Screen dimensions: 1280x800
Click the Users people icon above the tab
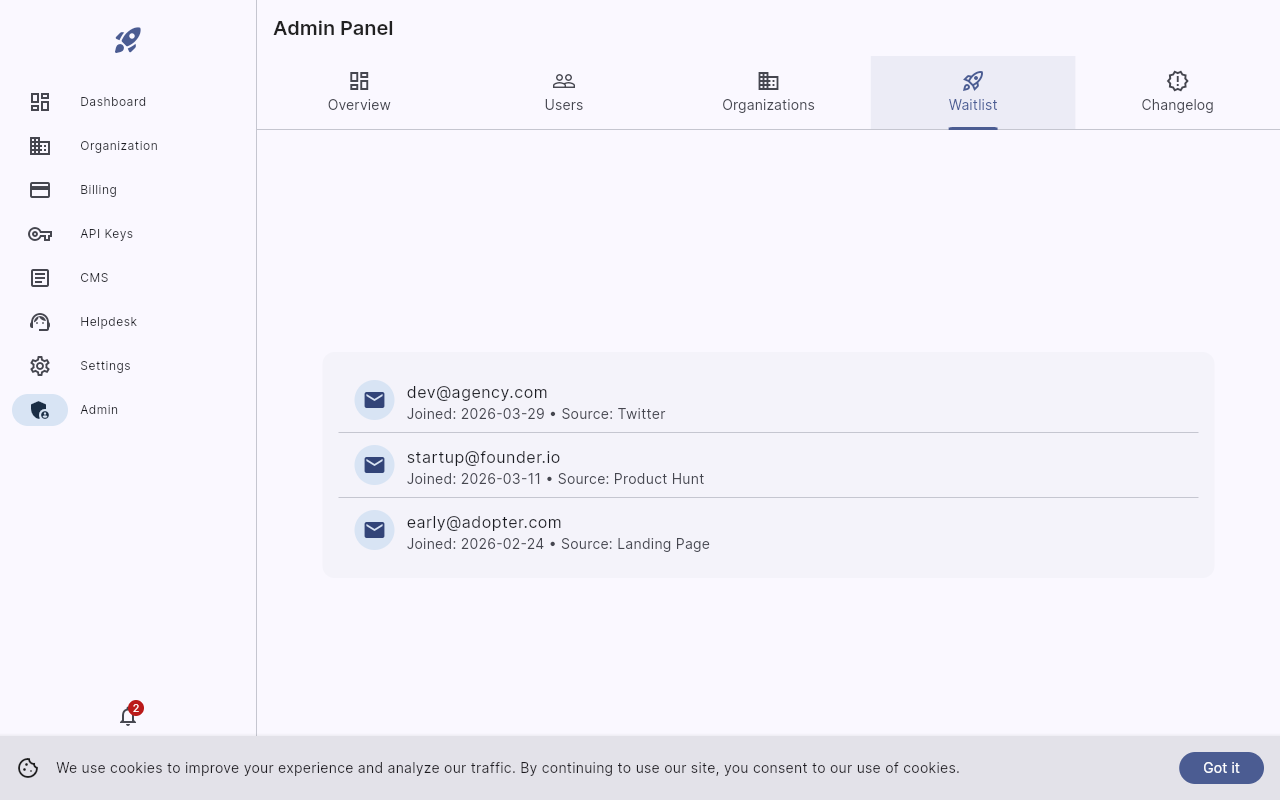tap(563, 81)
